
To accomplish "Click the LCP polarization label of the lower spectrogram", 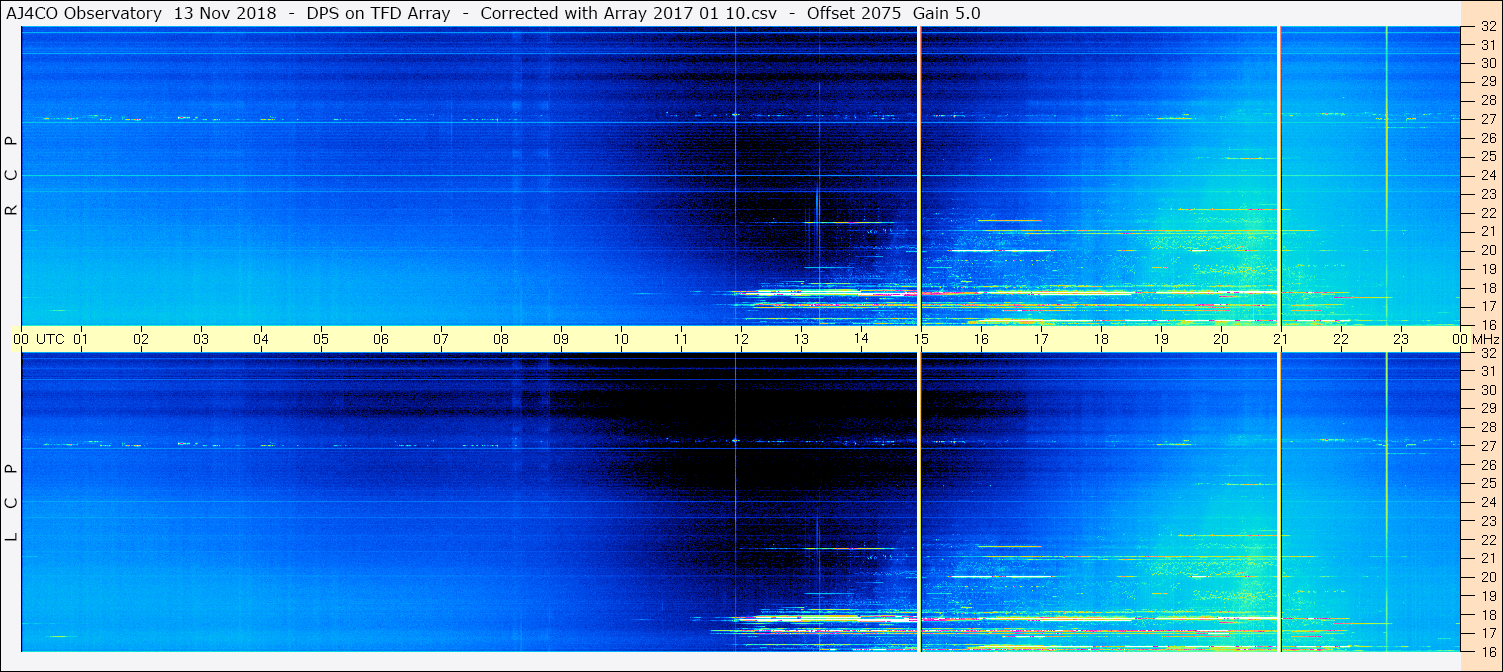I will pos(11,503).
